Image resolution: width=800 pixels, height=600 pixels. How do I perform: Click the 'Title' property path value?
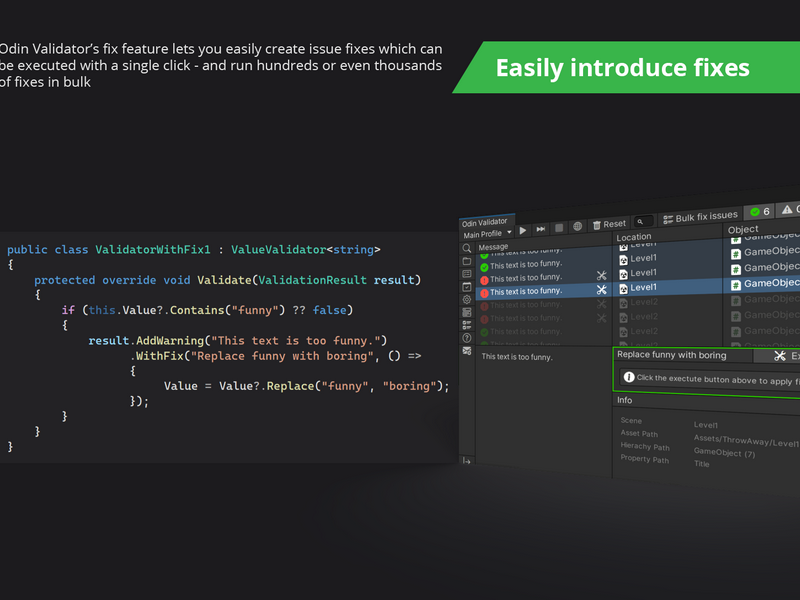click(x=702, y=464)
